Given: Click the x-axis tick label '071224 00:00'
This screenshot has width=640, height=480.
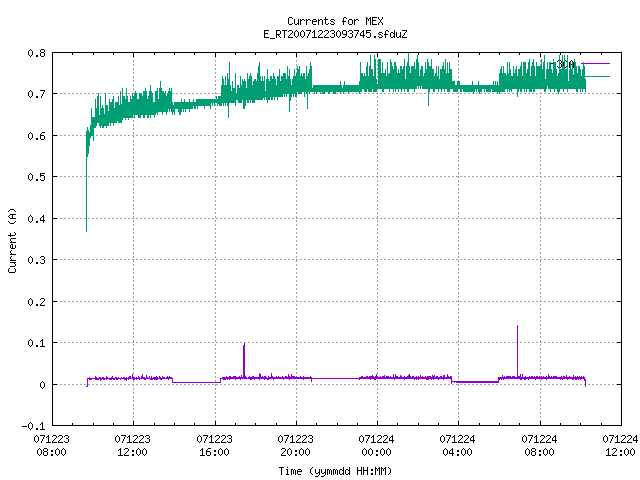Looking at the screenshot, I should click(x=376, y=446).
